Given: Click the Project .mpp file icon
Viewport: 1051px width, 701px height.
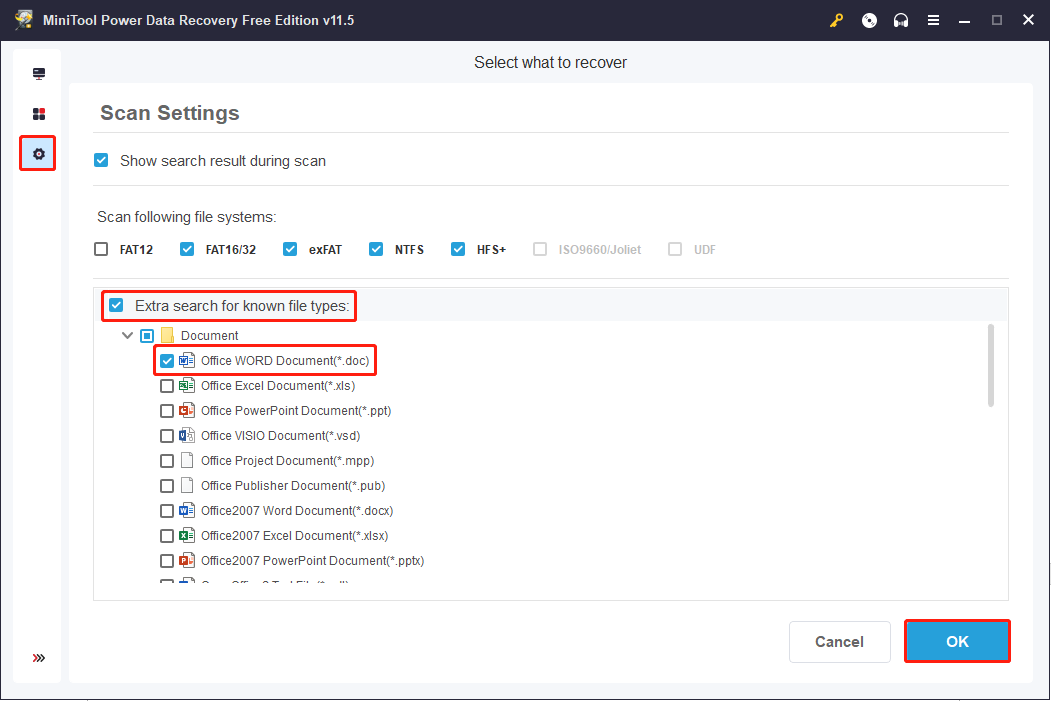Looking at the screenshot, I should point(187,460).
